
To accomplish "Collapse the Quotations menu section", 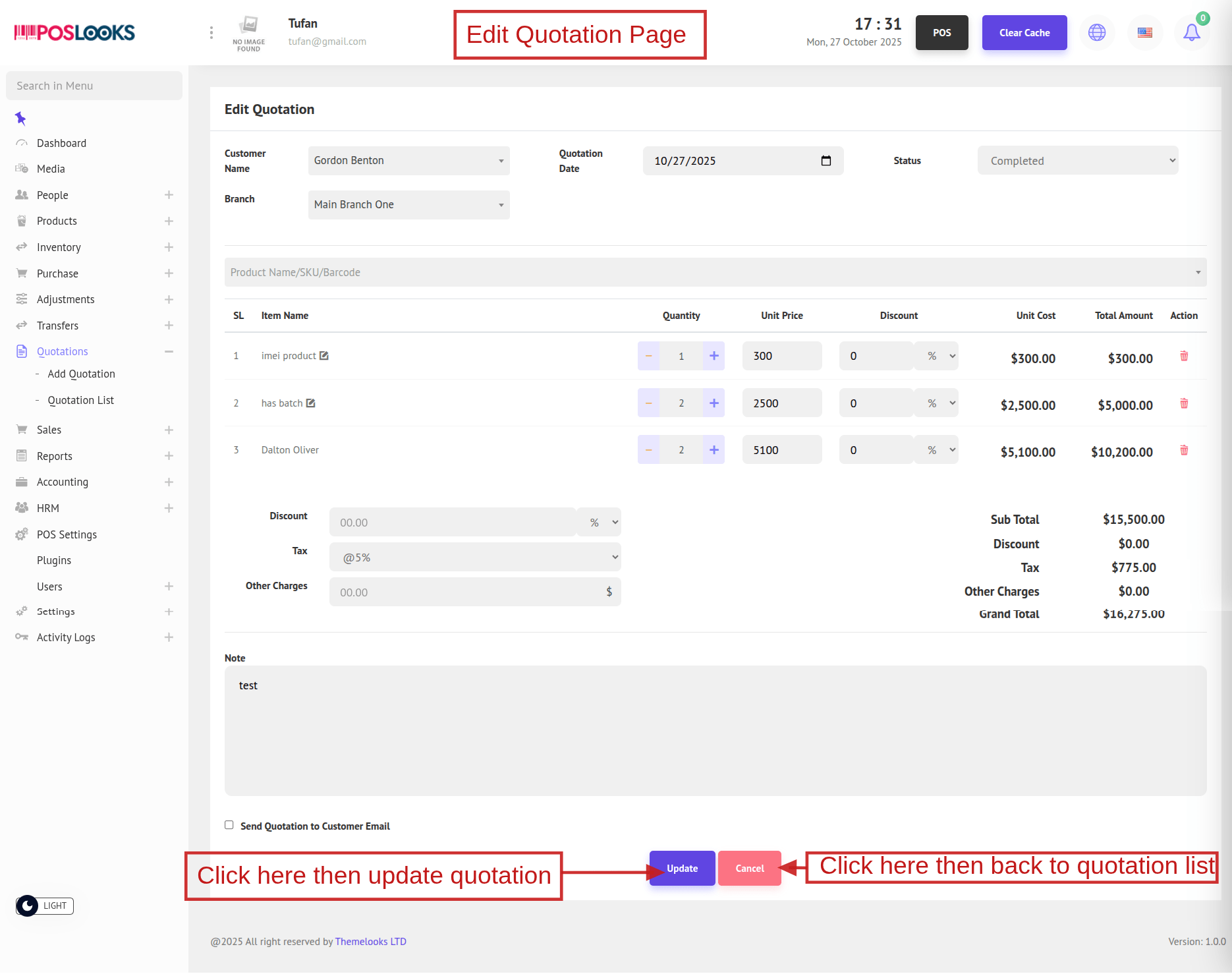I will 169,351.
